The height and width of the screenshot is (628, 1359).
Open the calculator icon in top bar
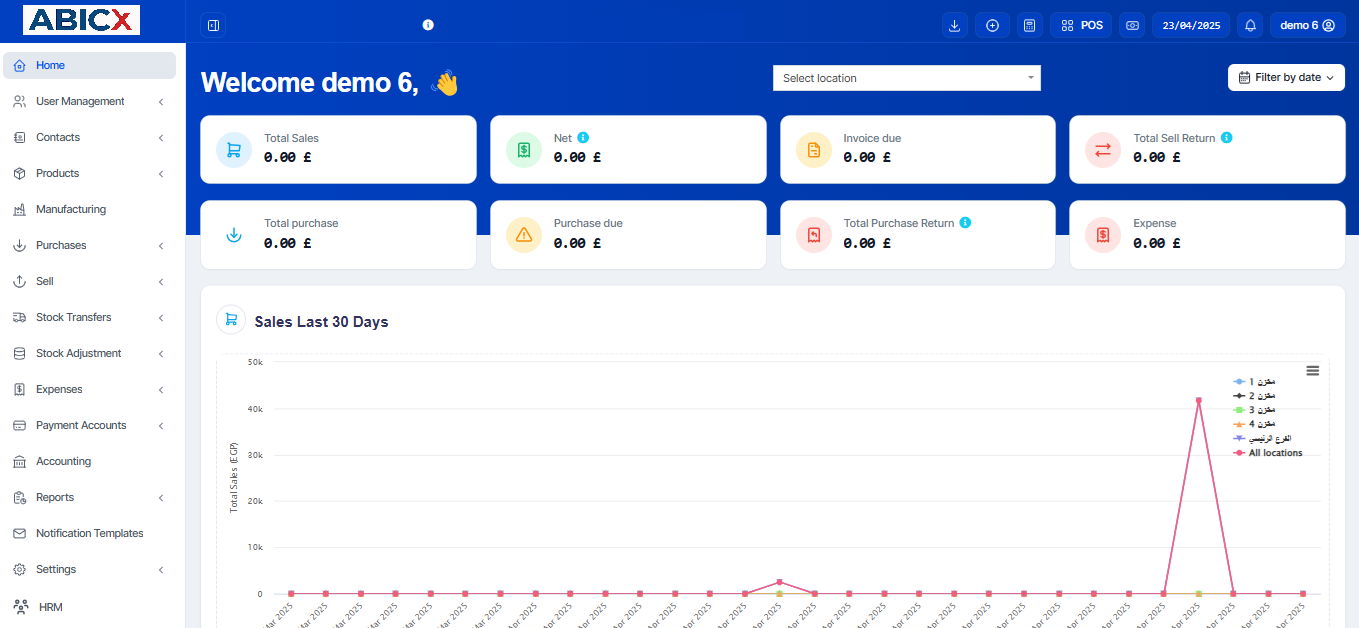tap(1029, 25)
